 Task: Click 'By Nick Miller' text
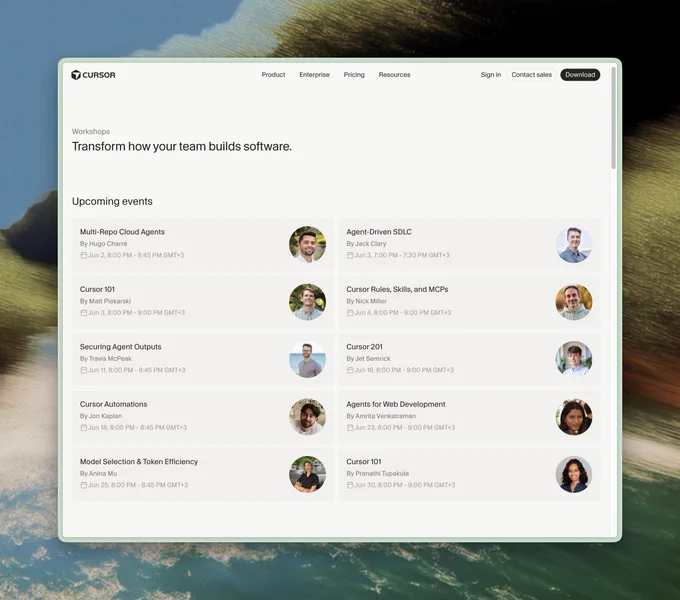coord(366,301)
